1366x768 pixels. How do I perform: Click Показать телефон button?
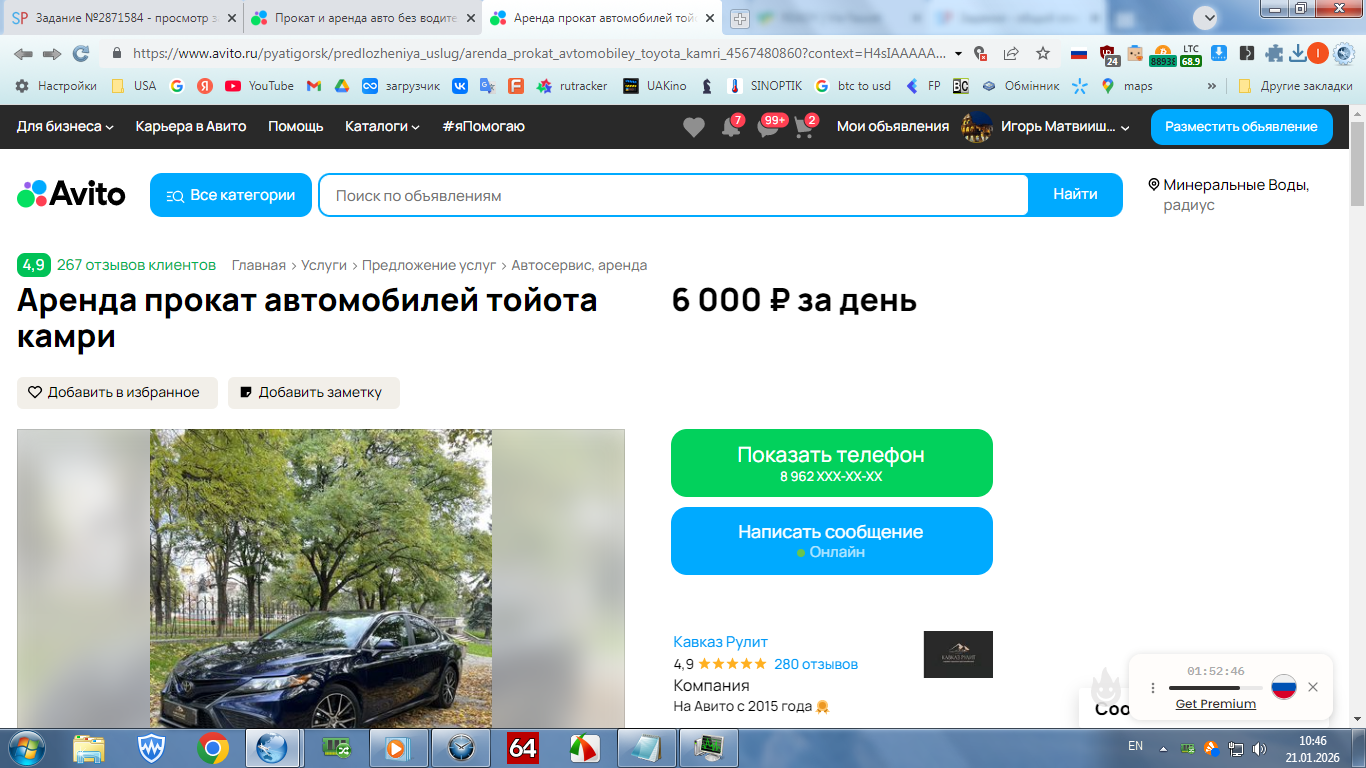[832, 463]
